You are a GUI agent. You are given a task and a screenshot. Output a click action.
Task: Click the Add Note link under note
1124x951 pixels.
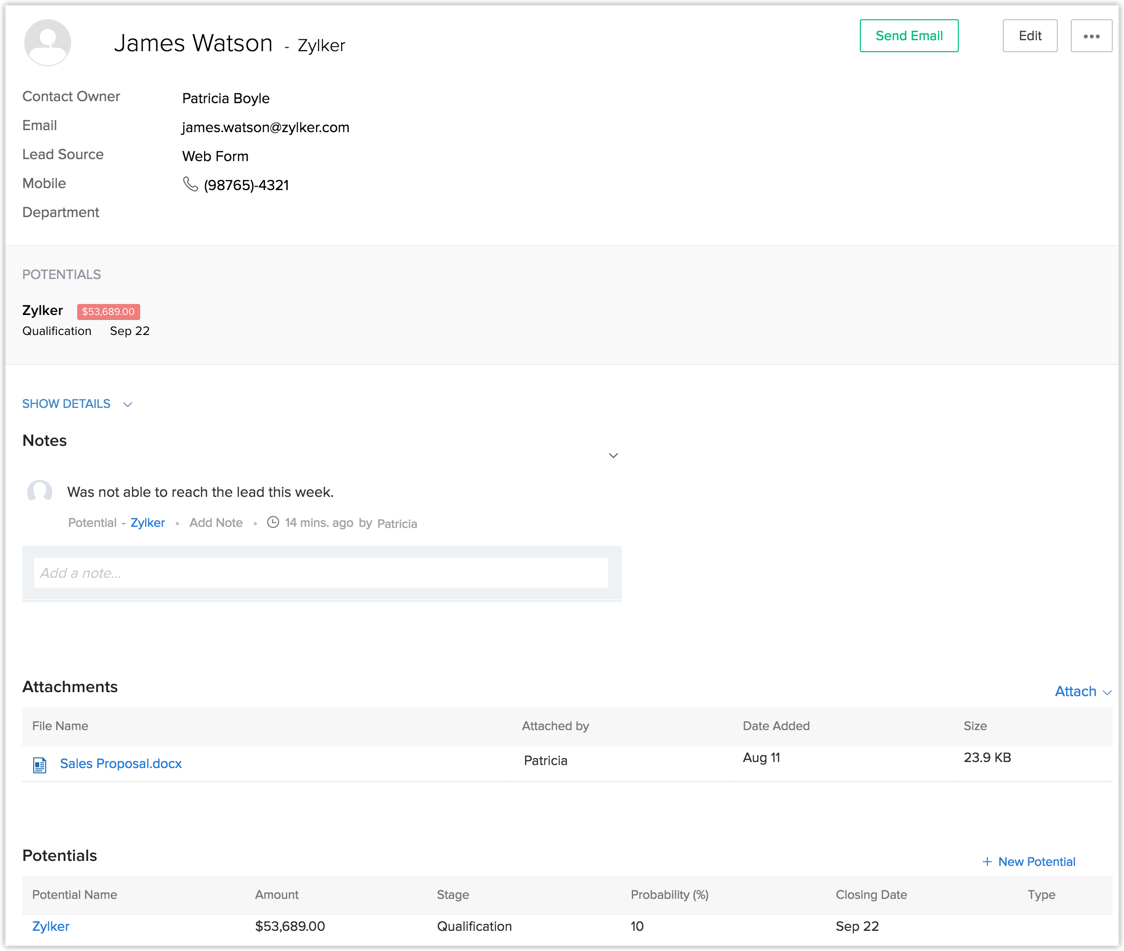click(x=216, y=523)
